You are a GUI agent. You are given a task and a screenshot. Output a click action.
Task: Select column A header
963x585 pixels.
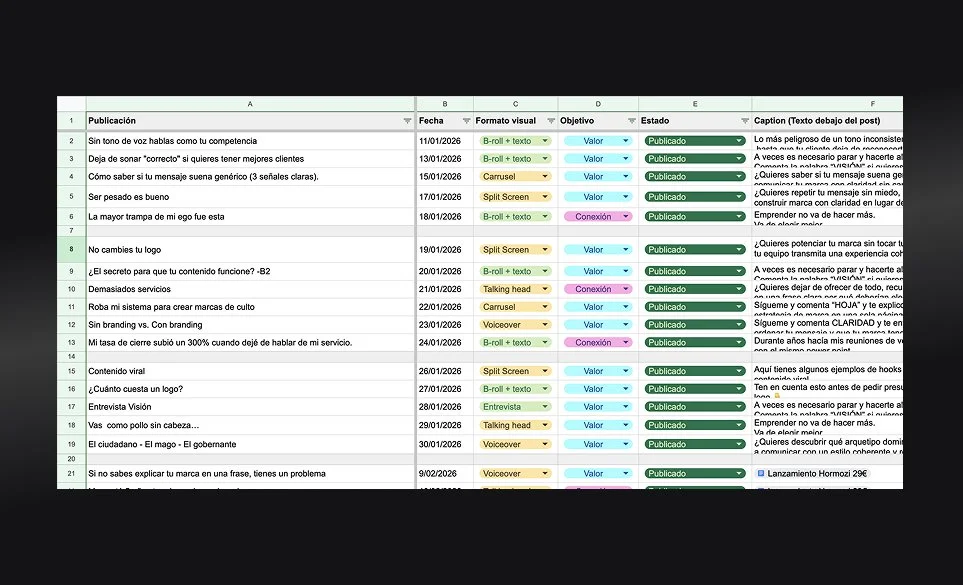[x=251, y=104]
